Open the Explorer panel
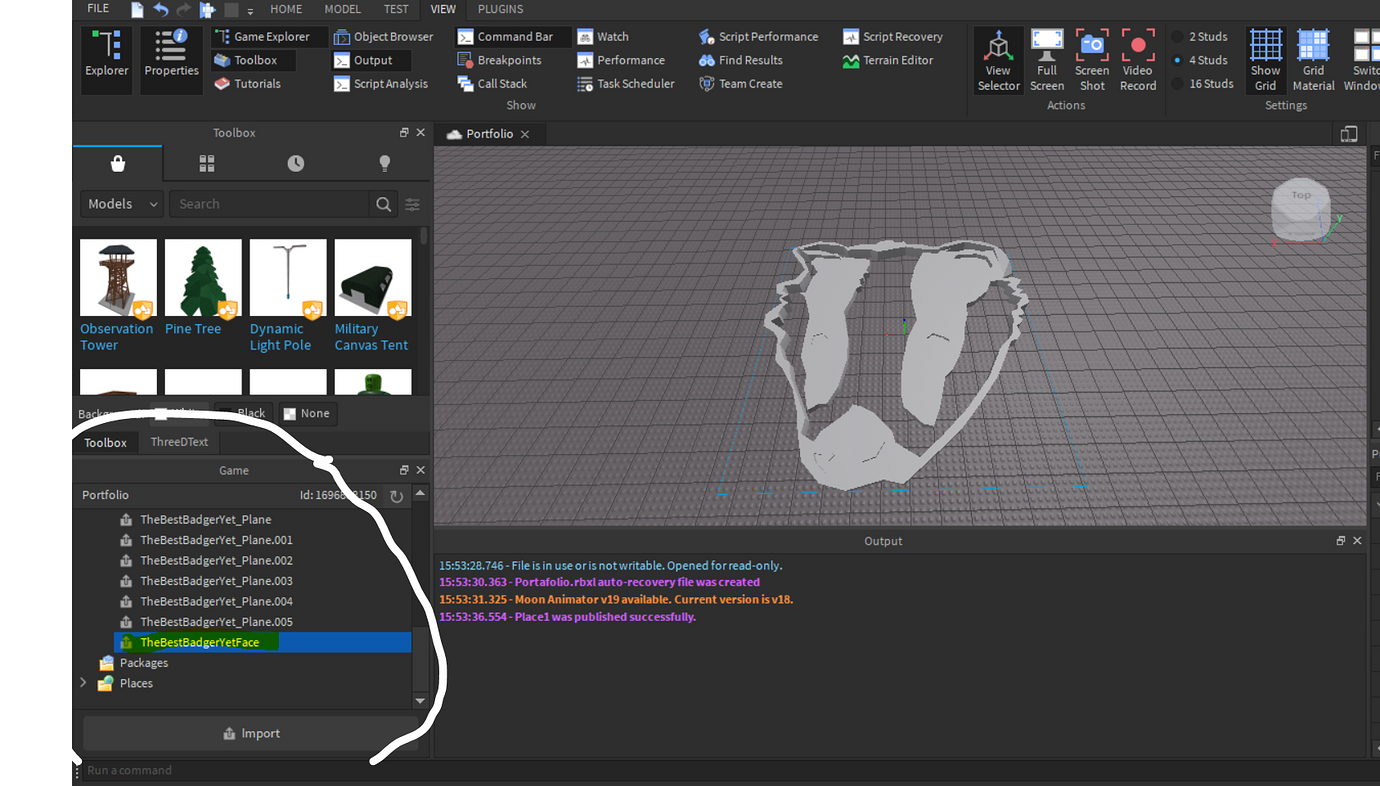The height and width of the screenshot is (786, 1380). 106,59
